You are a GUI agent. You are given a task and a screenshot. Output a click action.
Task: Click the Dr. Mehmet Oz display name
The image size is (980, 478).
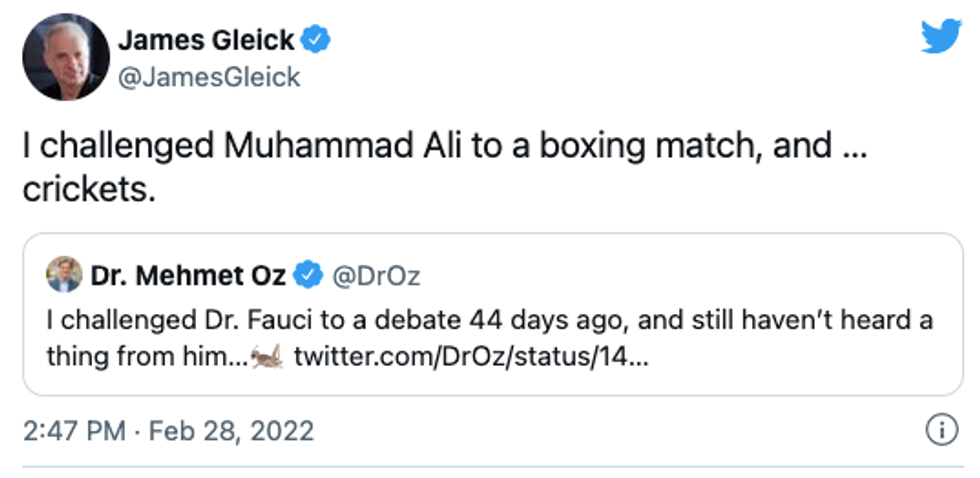(188, 275)
